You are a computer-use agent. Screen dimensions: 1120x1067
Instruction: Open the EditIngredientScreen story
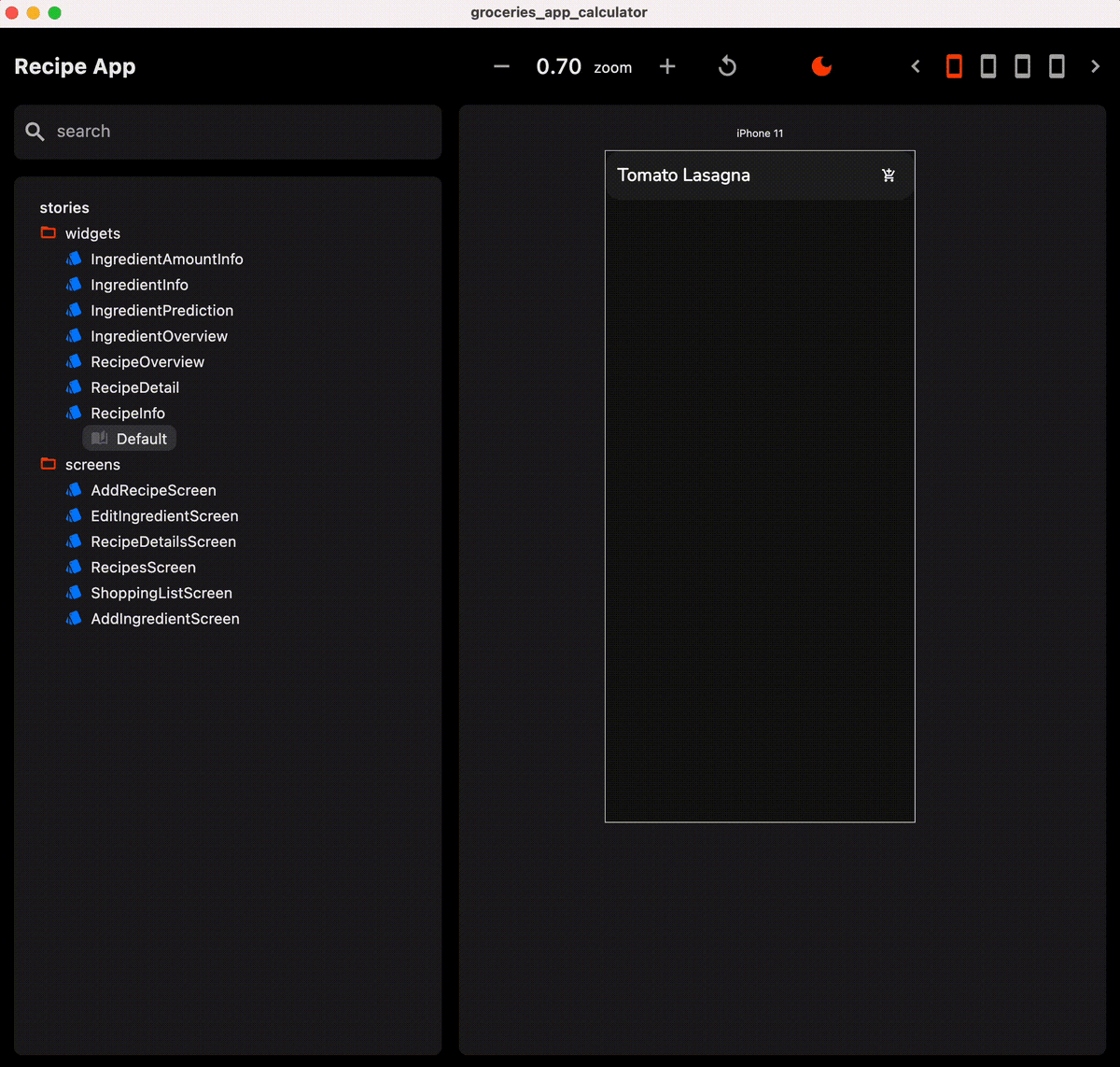(x=164, y=516)
